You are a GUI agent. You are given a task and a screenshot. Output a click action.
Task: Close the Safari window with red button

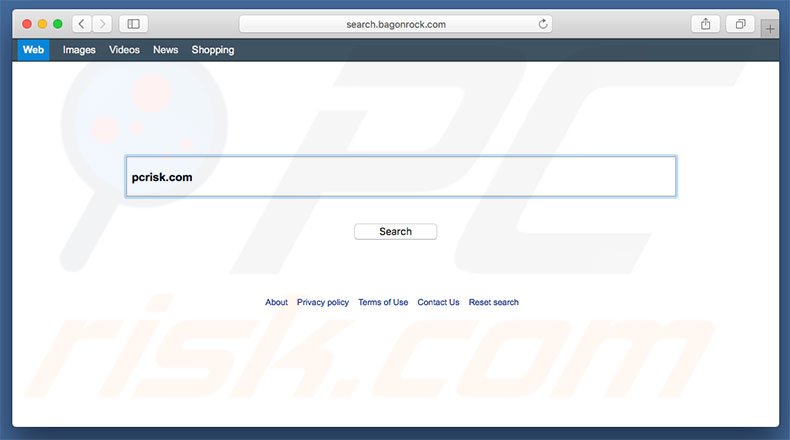pyautogui.click(x=27, y=24)
